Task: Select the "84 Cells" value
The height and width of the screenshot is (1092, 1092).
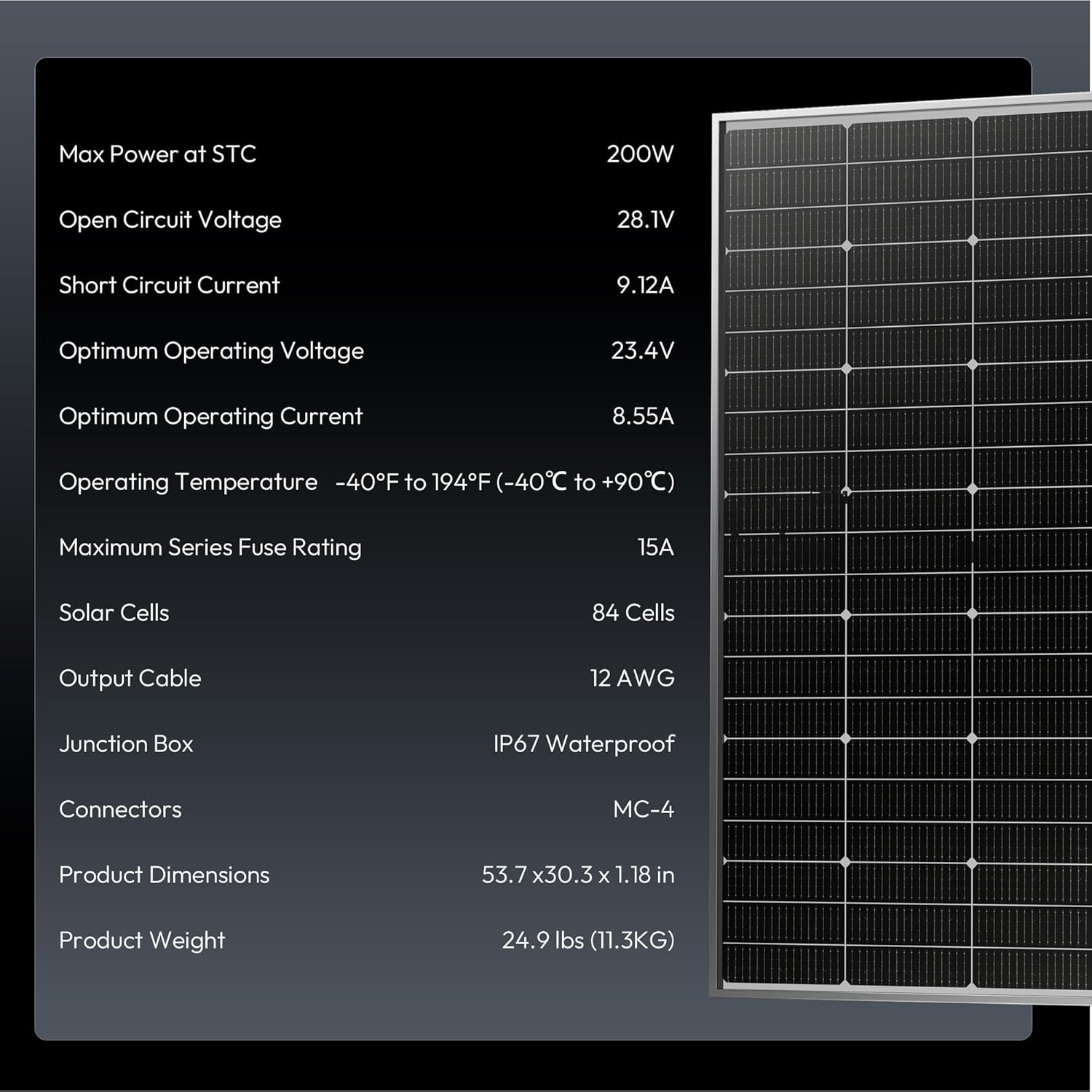Action: tap(633, 613)
